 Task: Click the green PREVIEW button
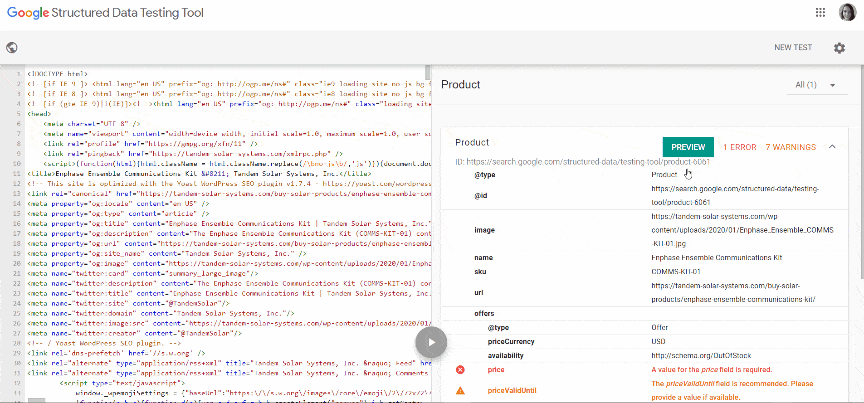click(688, 147)
